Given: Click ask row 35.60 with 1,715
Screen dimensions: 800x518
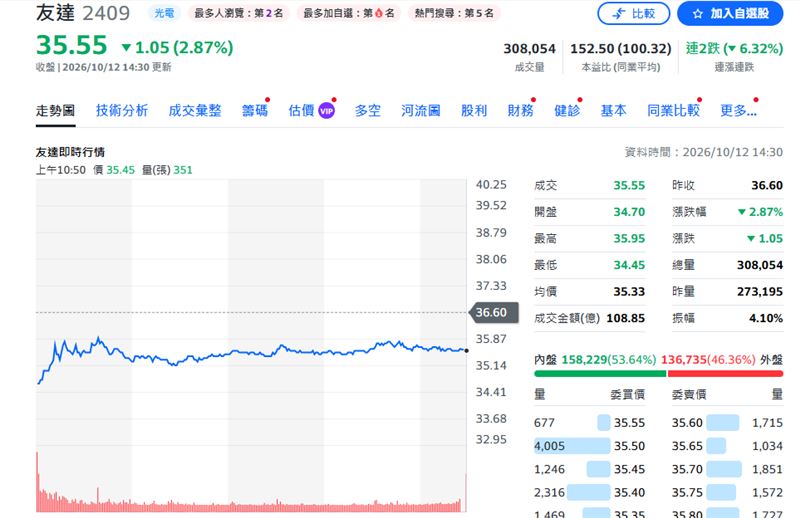Looking at the screenshot, I should pos(727,423).
